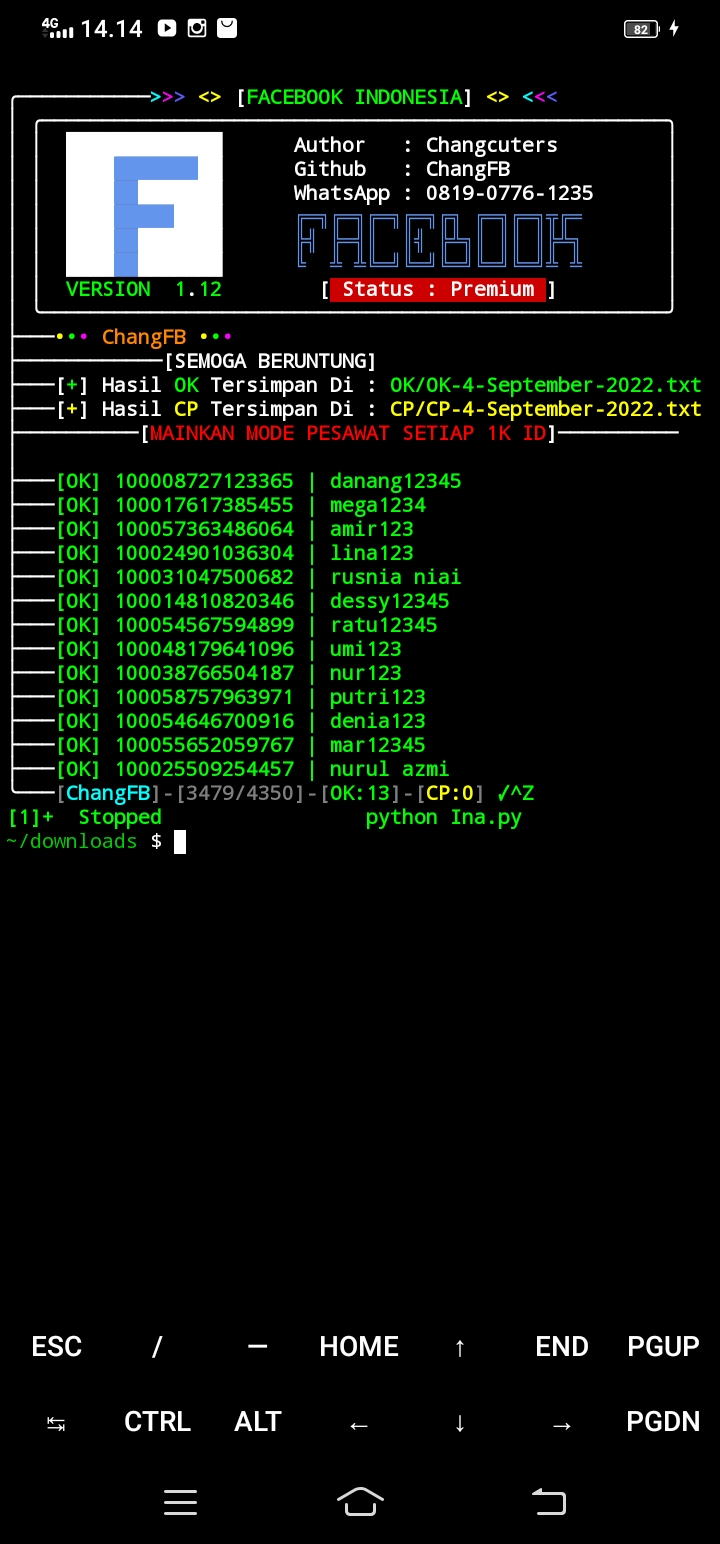Tap the 4G signal strength indicator
The height and width of the screenshot is (1544, 720).
[58, 28]
